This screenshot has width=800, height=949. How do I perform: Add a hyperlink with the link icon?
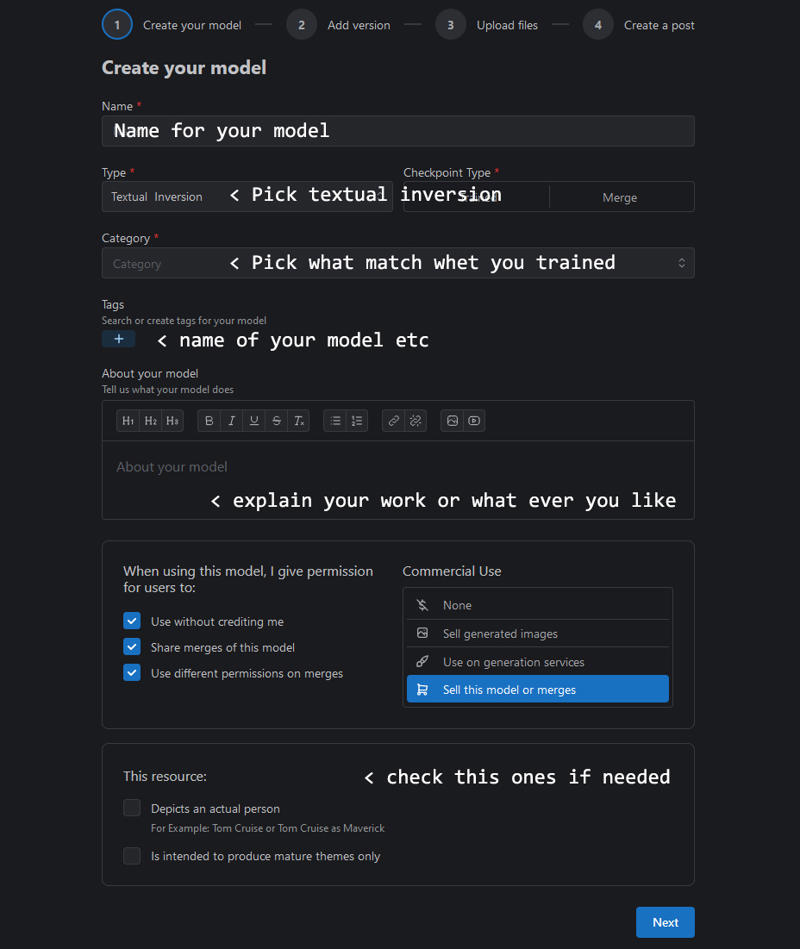pos(393,421)
